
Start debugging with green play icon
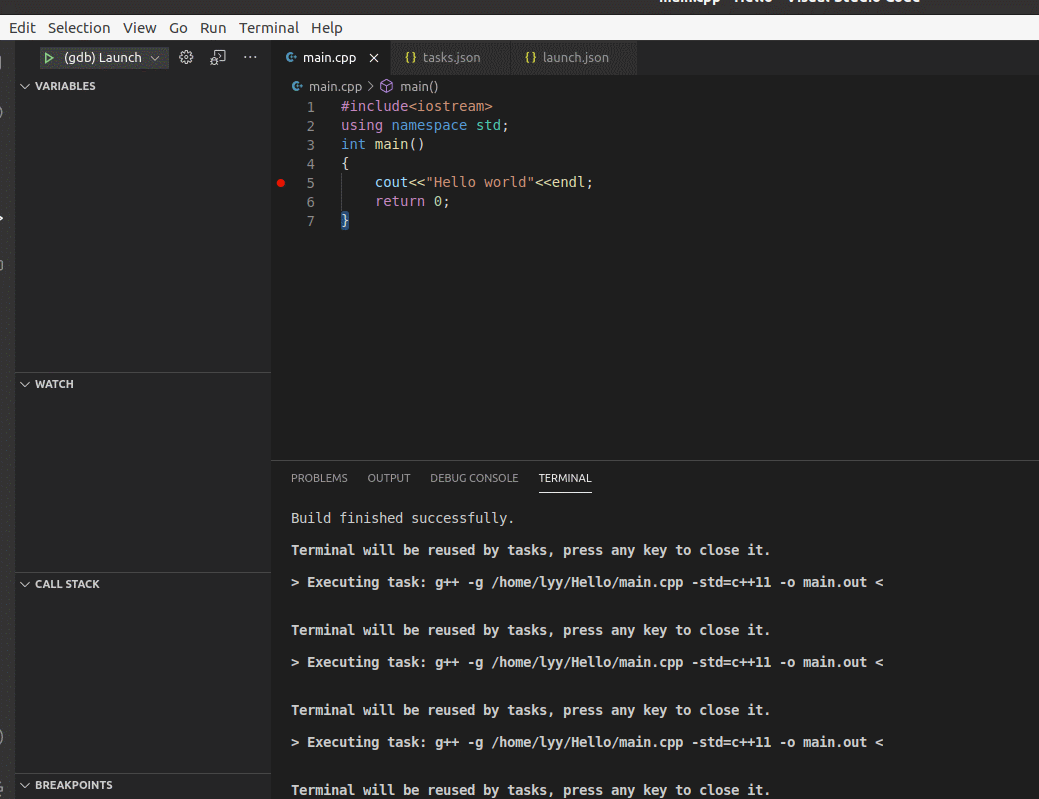(48, 58)
